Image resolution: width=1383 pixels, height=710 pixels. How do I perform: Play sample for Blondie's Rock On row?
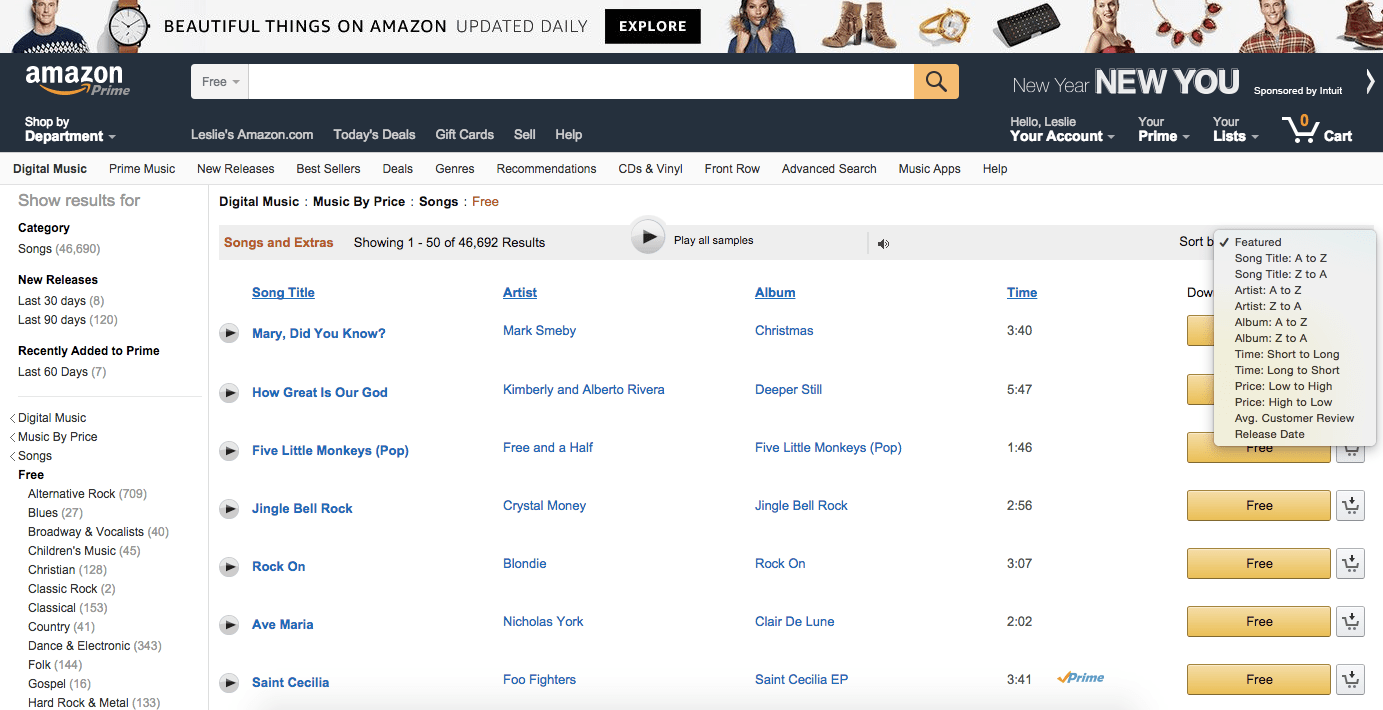click(x=229, y=566)
